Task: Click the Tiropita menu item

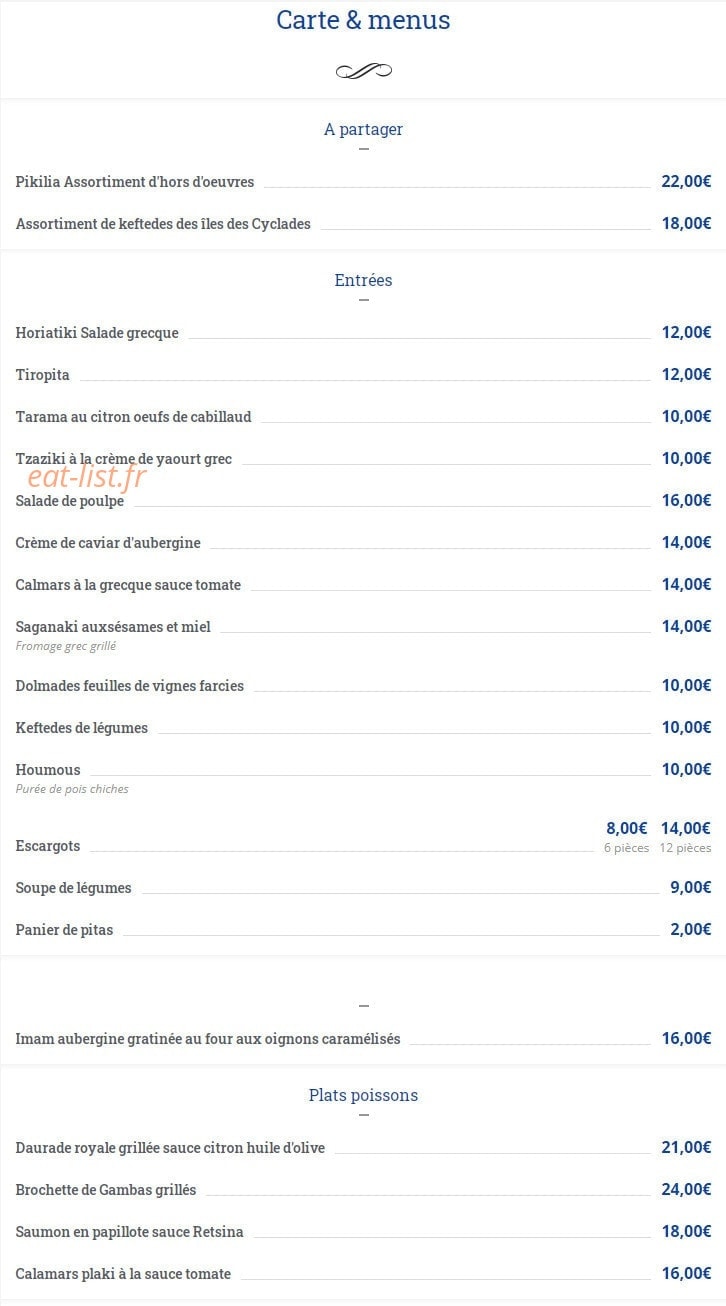Action: click(x=43, y=375)
